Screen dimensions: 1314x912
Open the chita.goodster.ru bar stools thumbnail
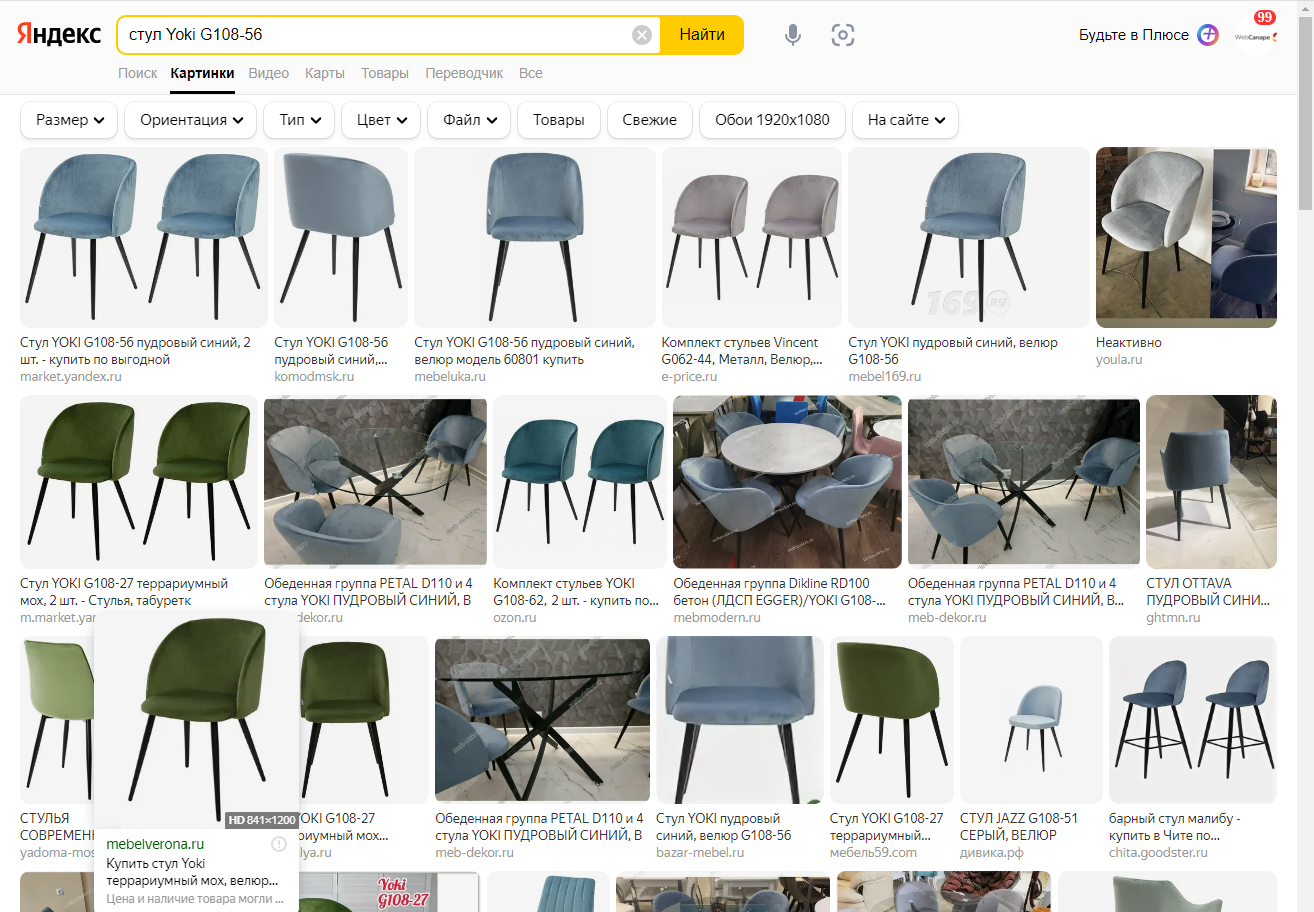1193,720
